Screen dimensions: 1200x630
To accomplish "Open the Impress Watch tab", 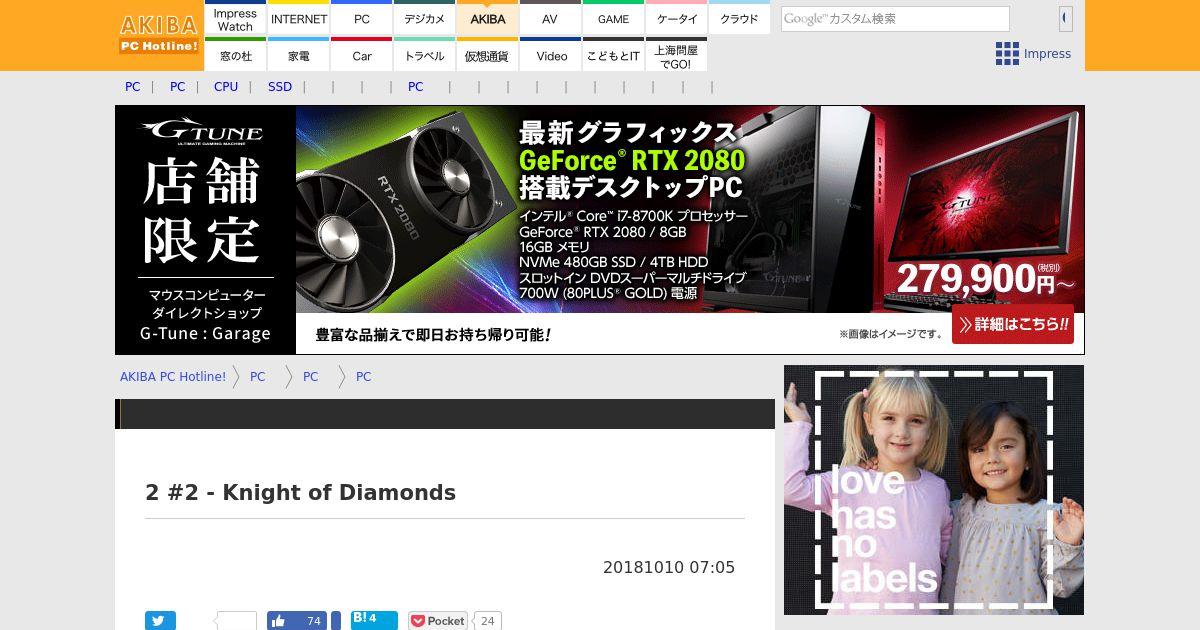I will [236, 19].
